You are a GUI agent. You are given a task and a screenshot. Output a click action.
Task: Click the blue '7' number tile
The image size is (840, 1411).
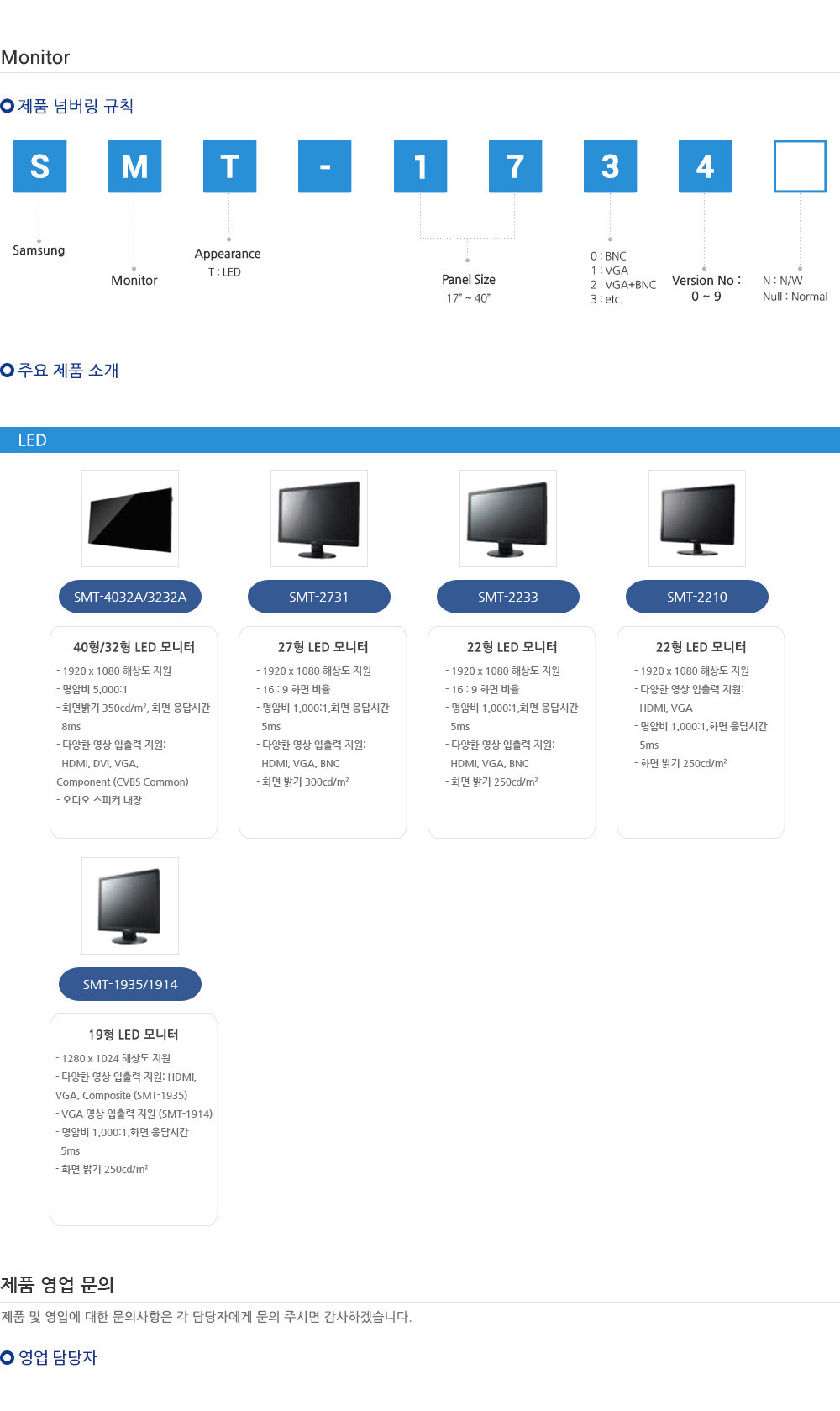click(x=515, y=166)
